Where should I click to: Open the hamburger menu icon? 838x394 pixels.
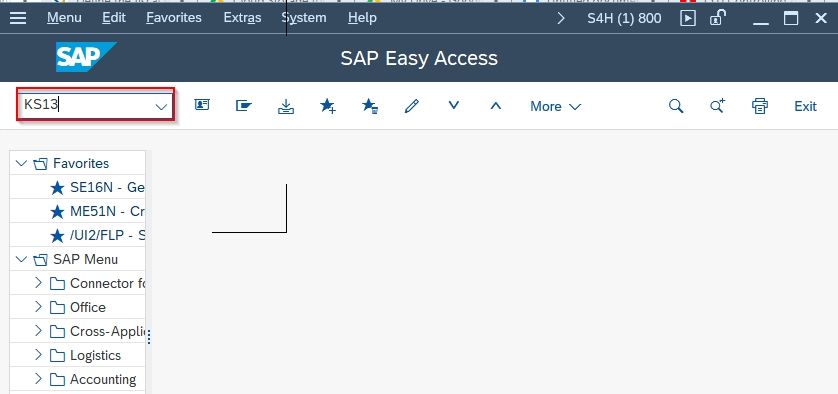18,18
